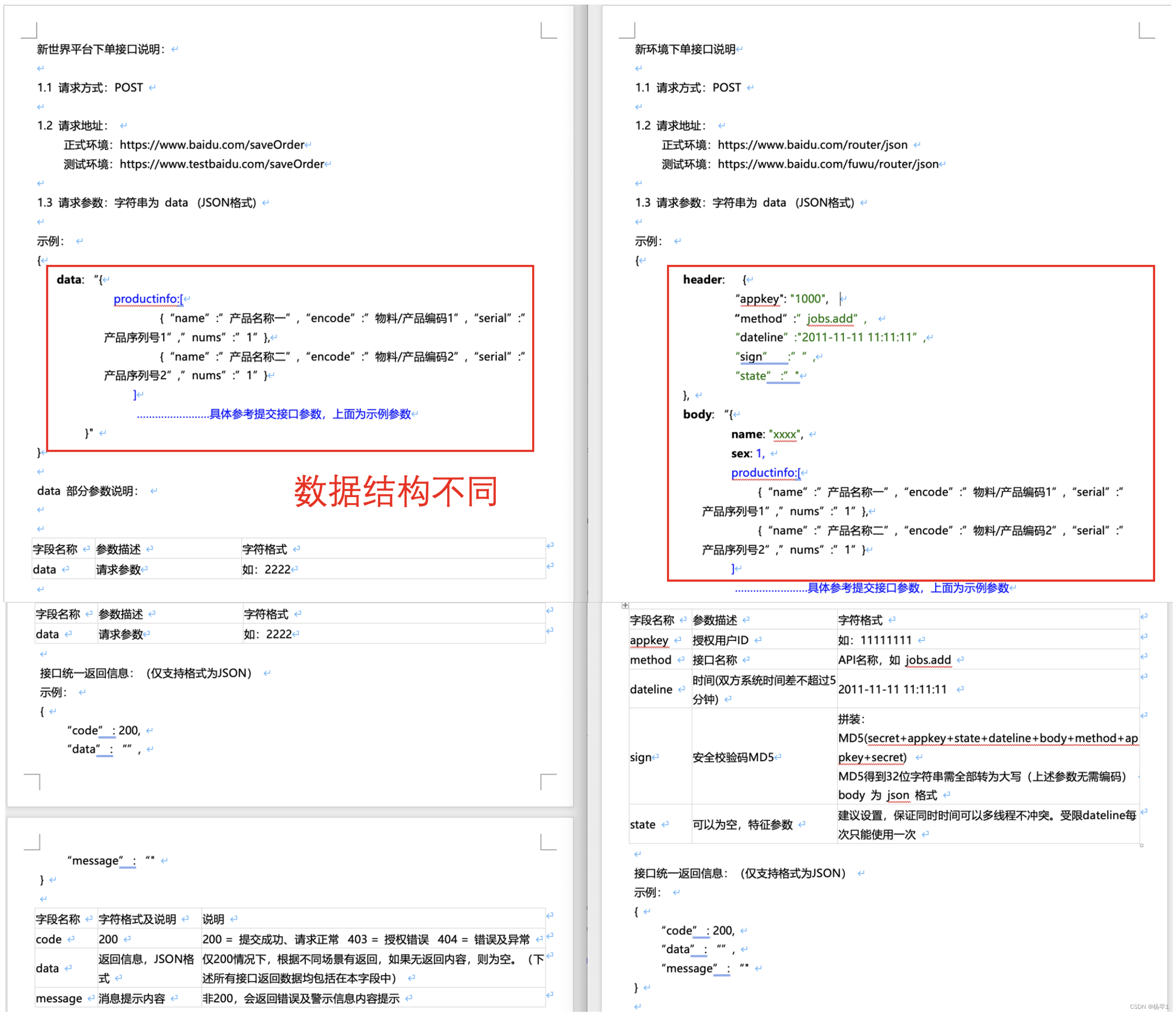The image size is (1176, 1014).
Task: Click the '接口名称' table cell
Action: pos(764,660)
